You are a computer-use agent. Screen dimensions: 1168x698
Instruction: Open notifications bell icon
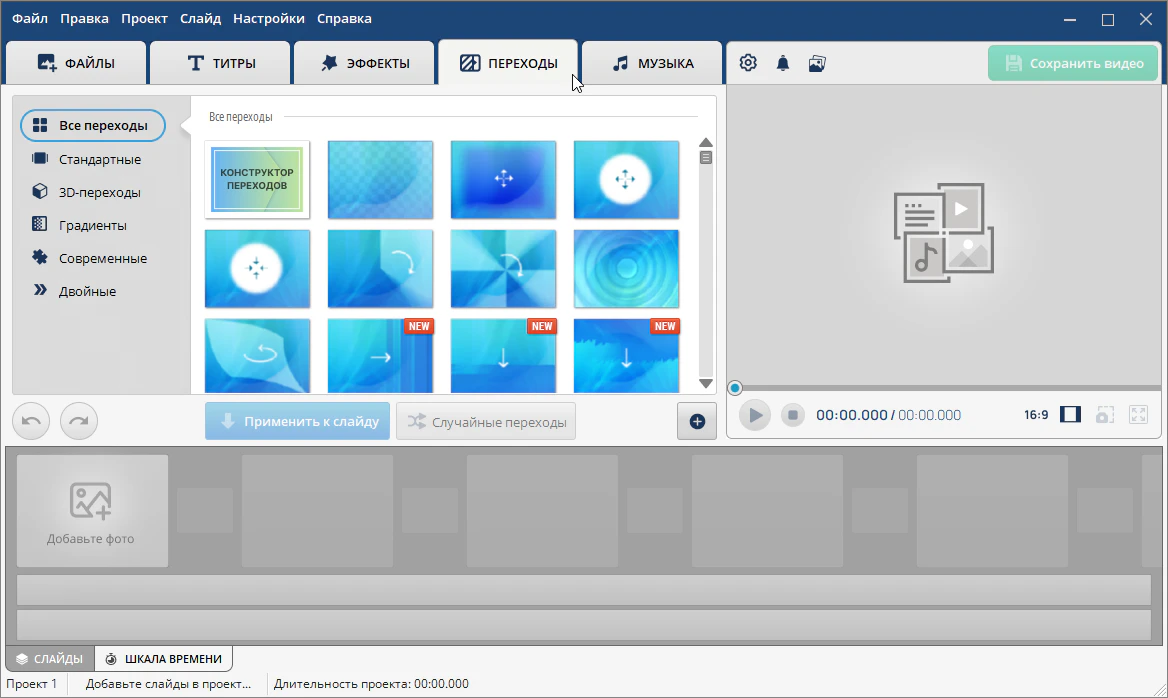[x=782, y=64]
